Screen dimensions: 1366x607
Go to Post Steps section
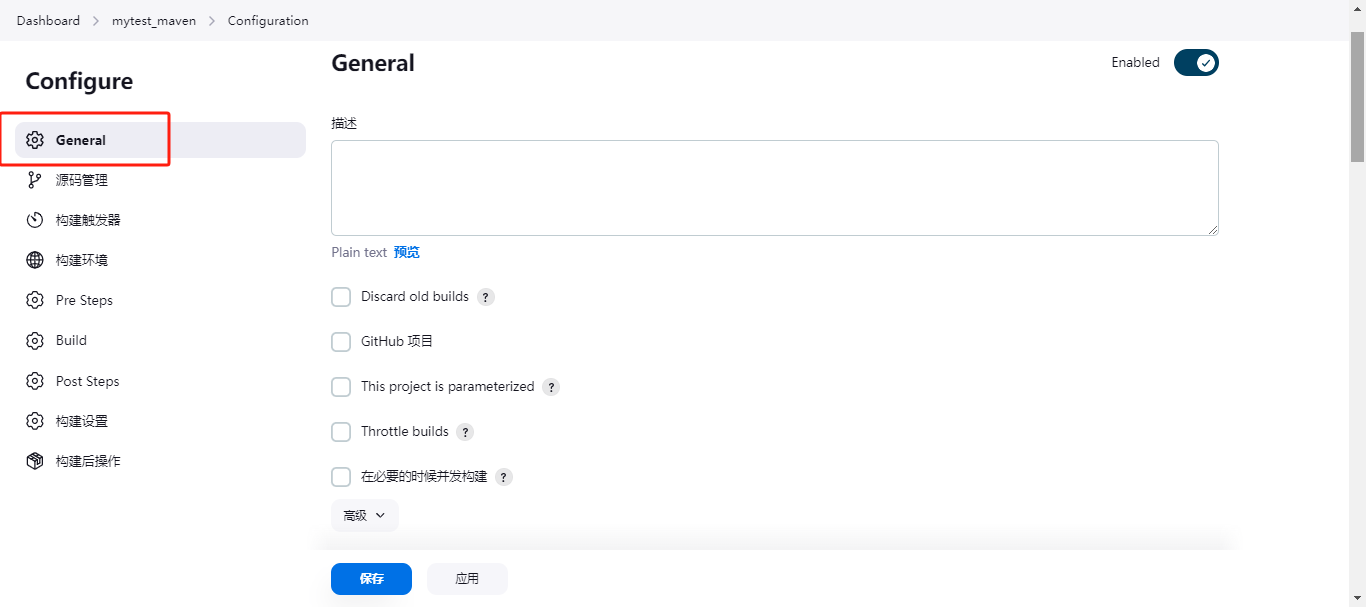coord(87,381)
